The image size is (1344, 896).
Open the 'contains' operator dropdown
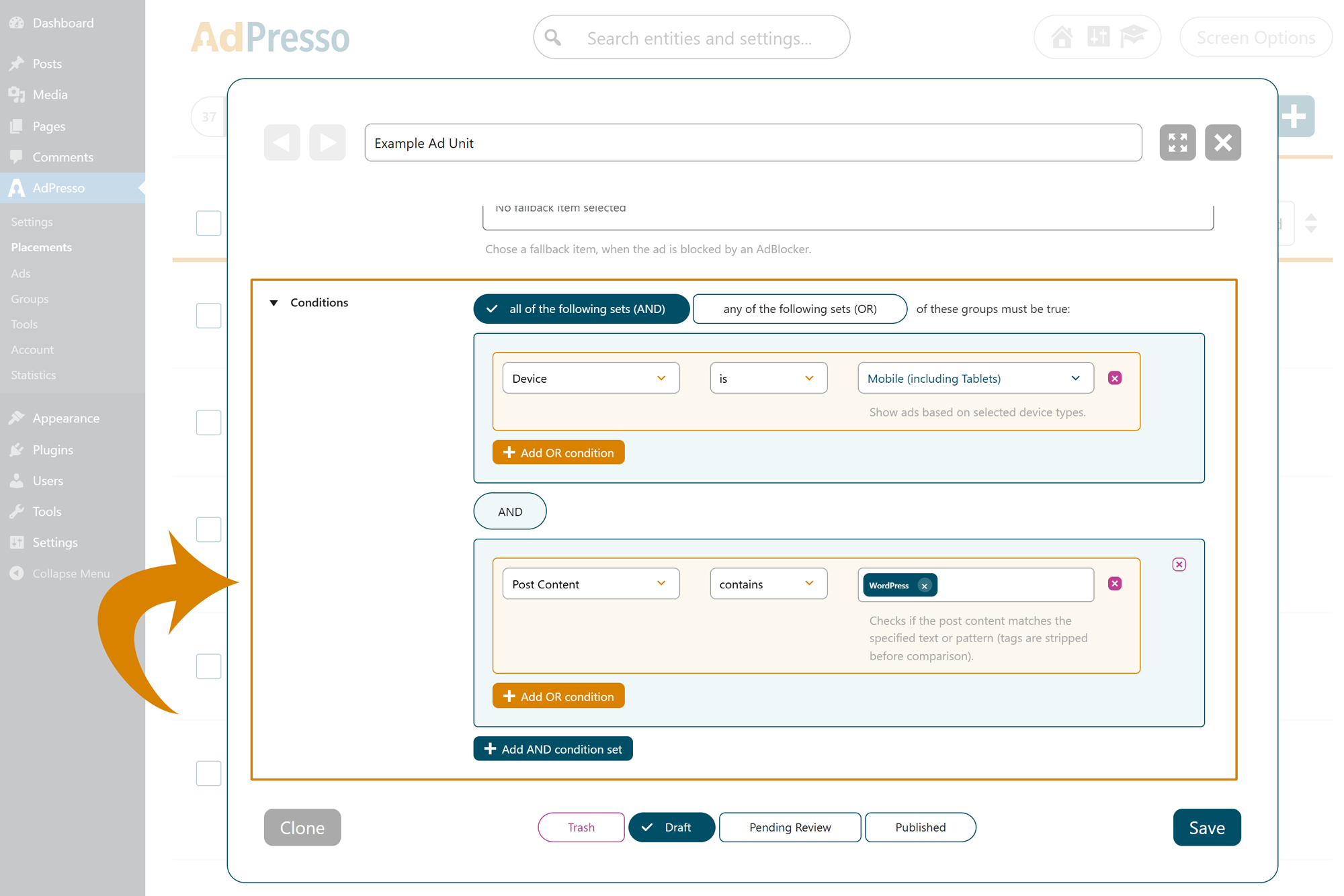pyautogui.click(x=768, y=584)
